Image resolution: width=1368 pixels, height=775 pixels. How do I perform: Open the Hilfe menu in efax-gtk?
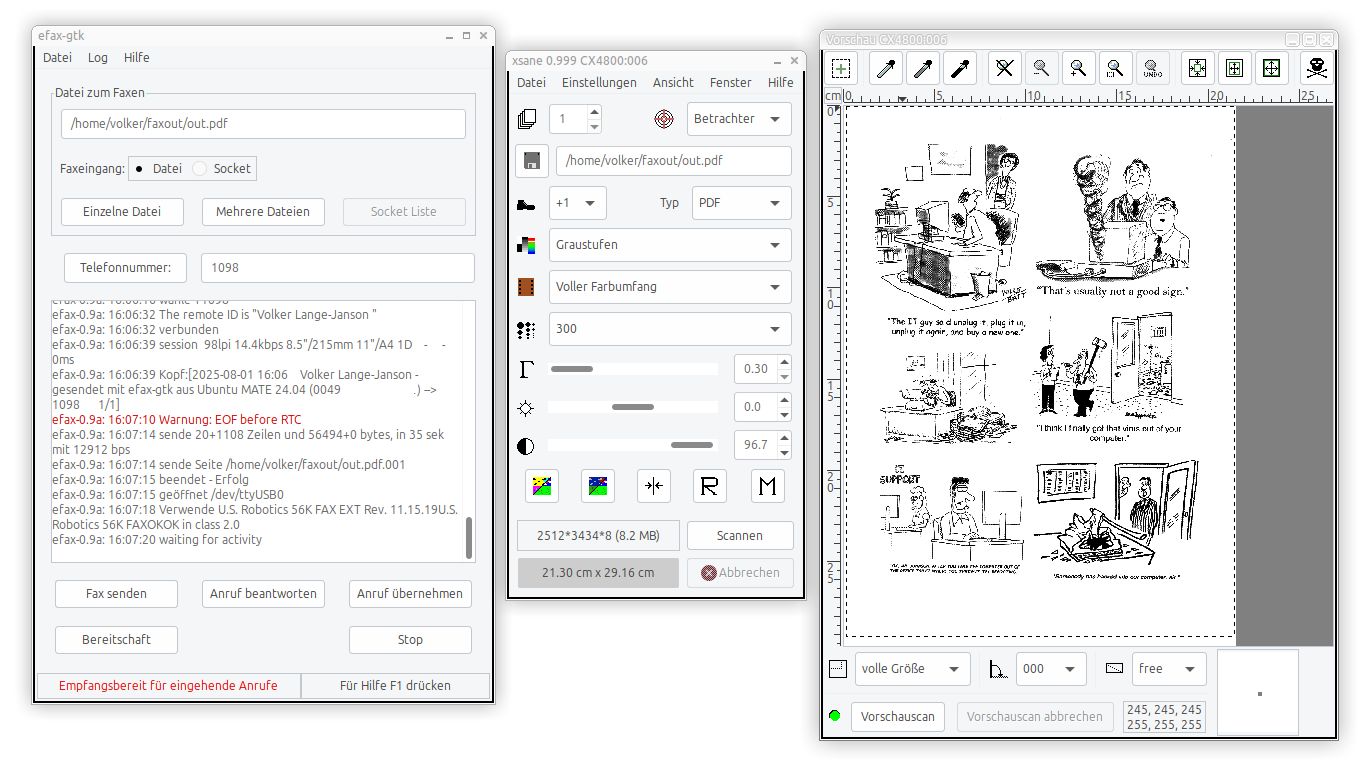pyautogui.click(x=137, y=58)
